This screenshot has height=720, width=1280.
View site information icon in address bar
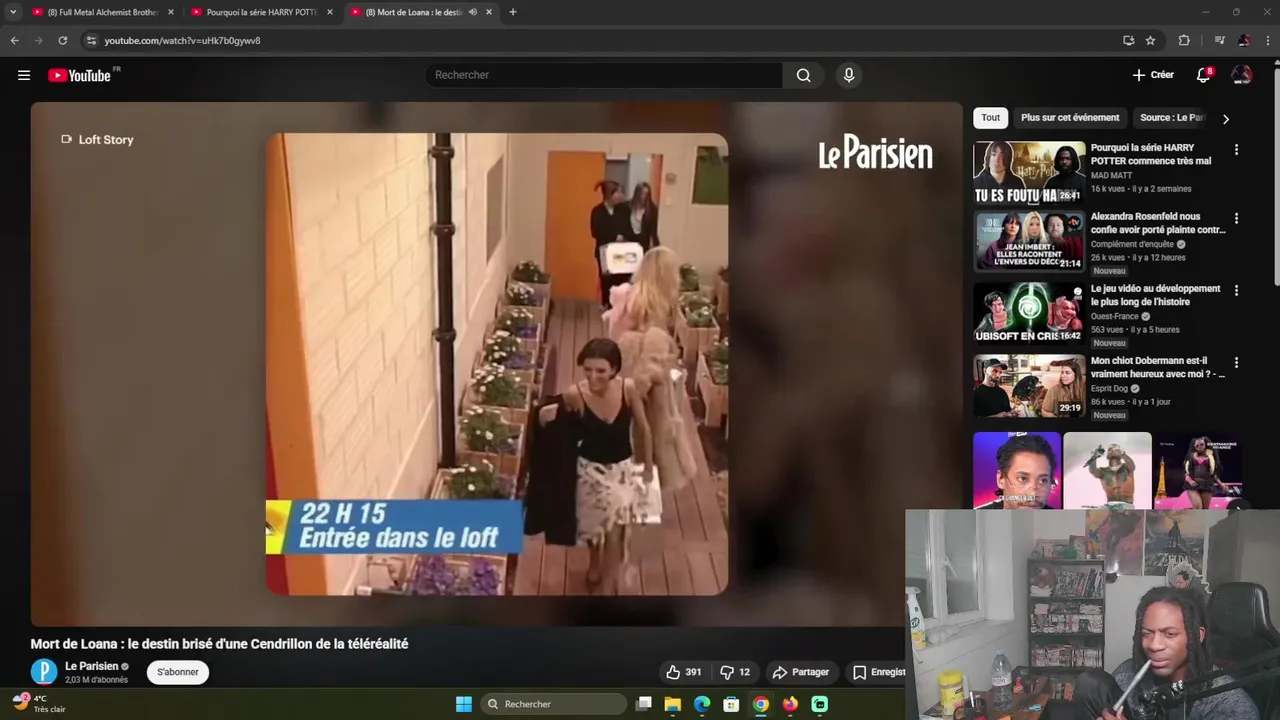click(x=91, y=40)
